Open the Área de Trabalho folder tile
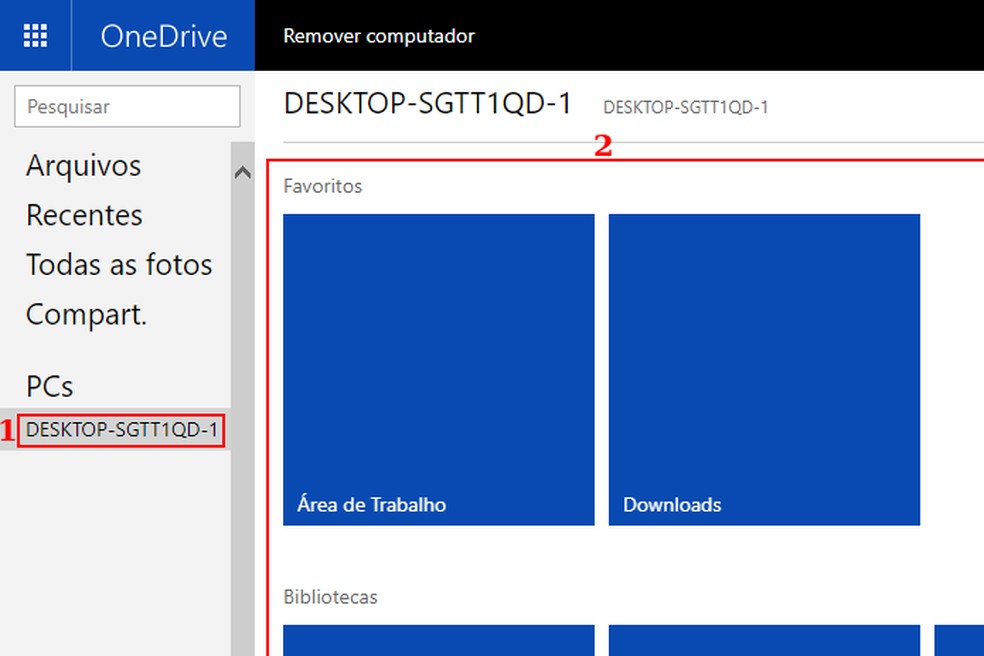 (439, 370)
